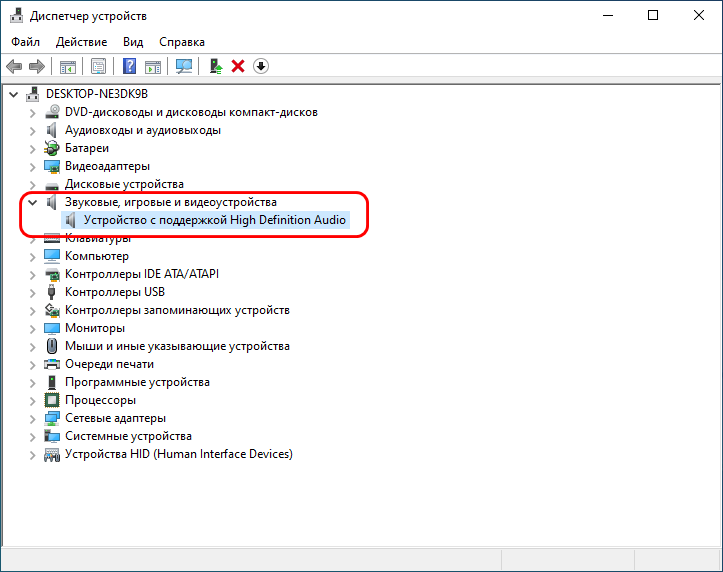Maximize the Диспетчер устройств window
723x572 pixels.
pos(653,15)
